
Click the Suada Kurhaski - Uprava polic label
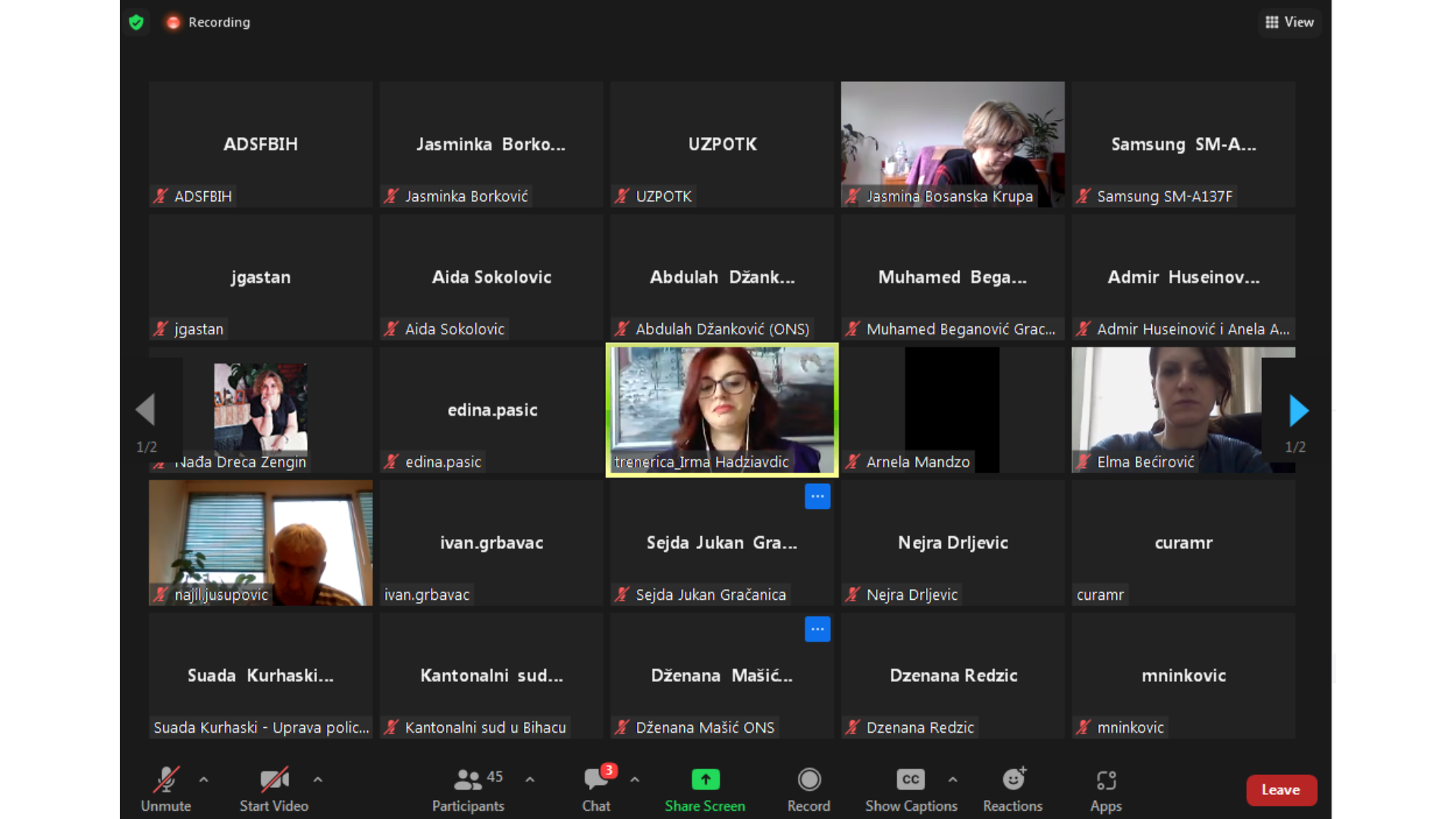coord(261,727)
